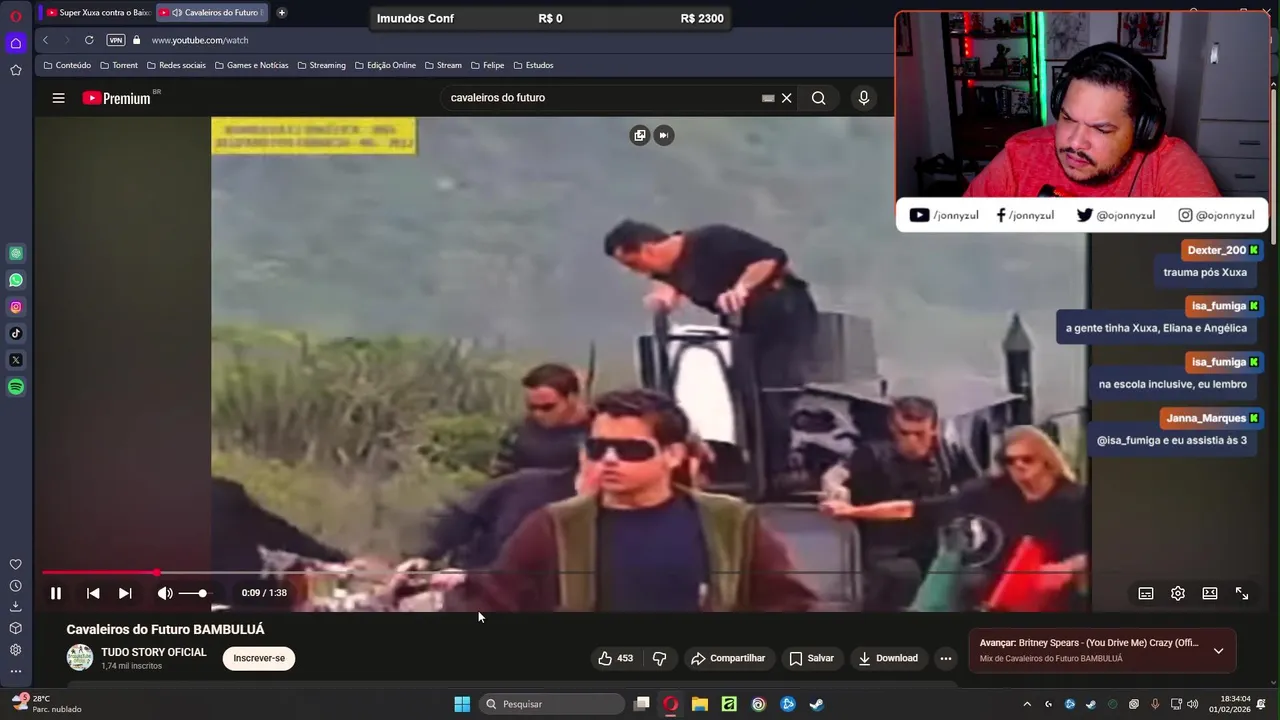Go back in browser history
1280x720 pixels.
pyautogui.click(x=45, y=40)
